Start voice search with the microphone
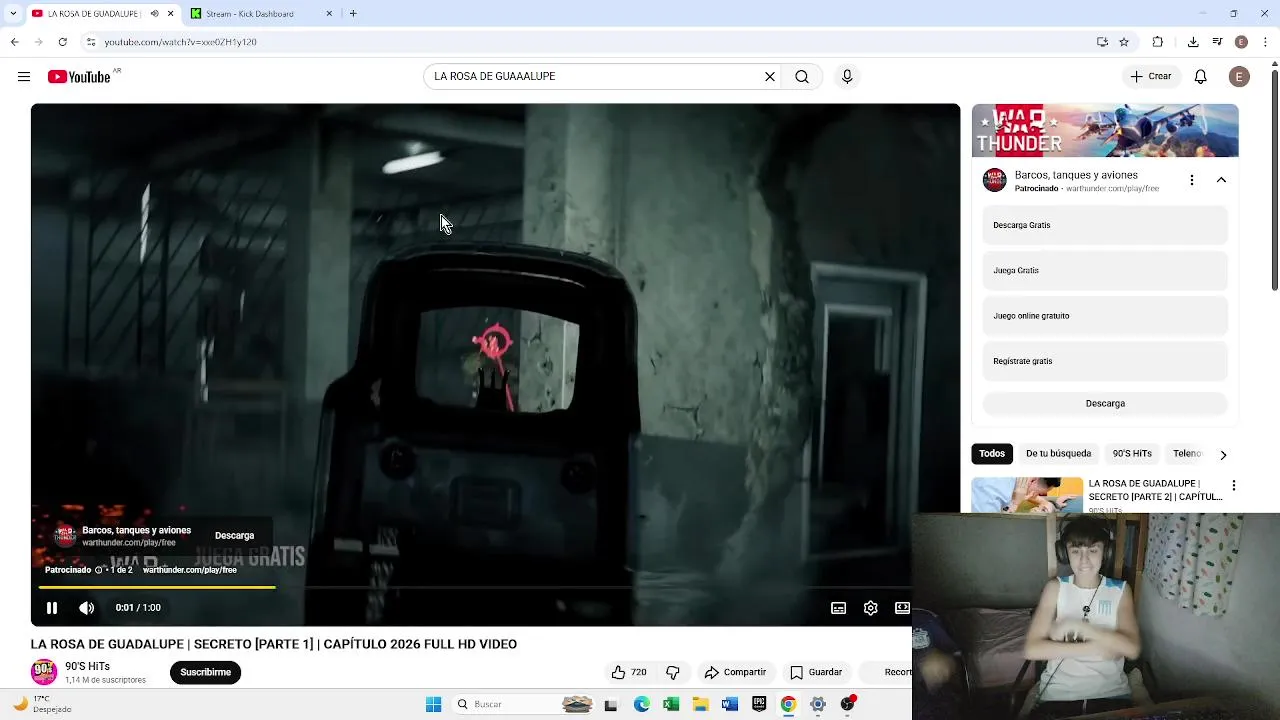Image resolution: width=1280 pixels, height=720 pixels. pyautogui.click(x=847, y=77)
